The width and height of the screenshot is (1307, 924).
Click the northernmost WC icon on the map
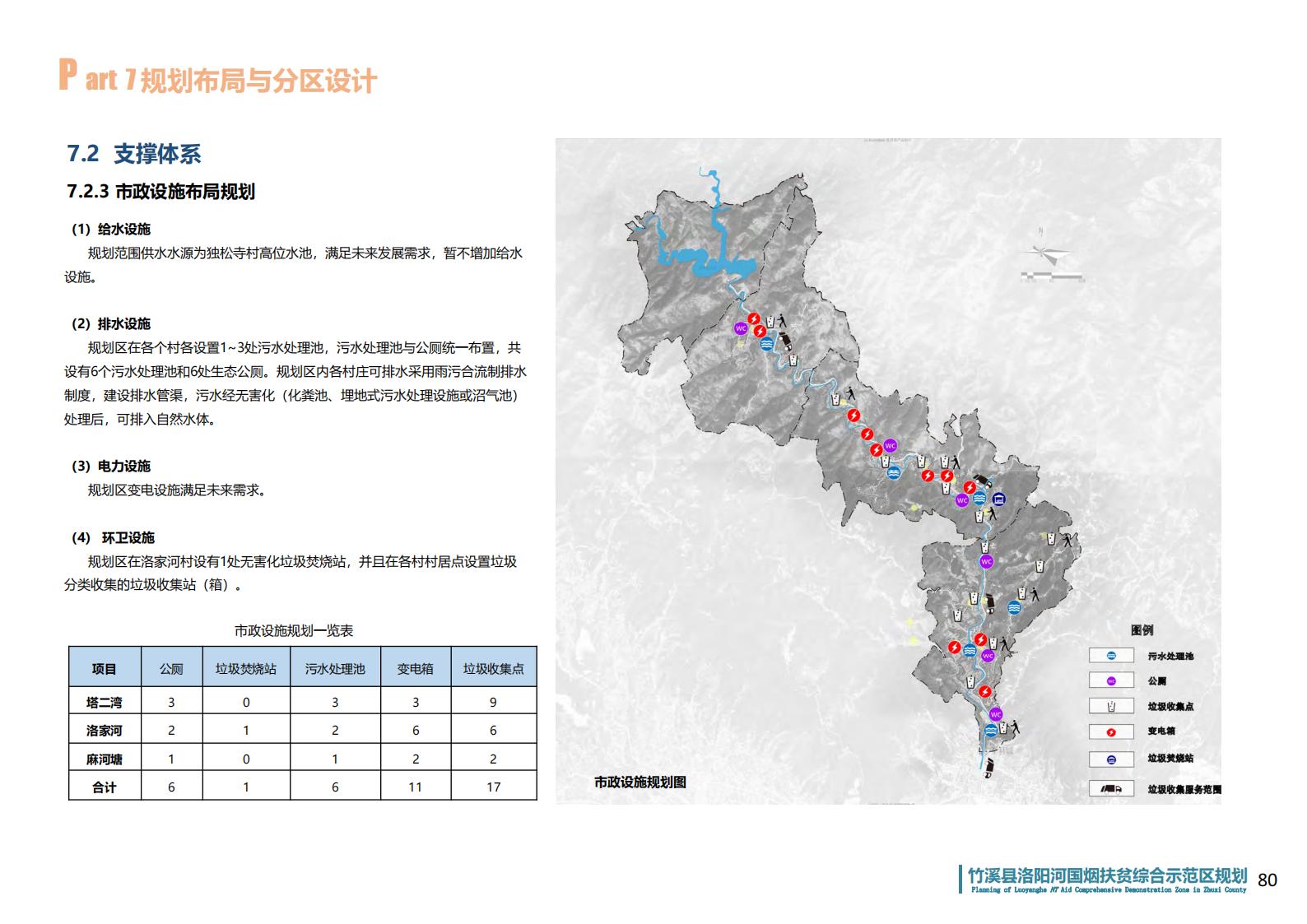pos(740,328)
